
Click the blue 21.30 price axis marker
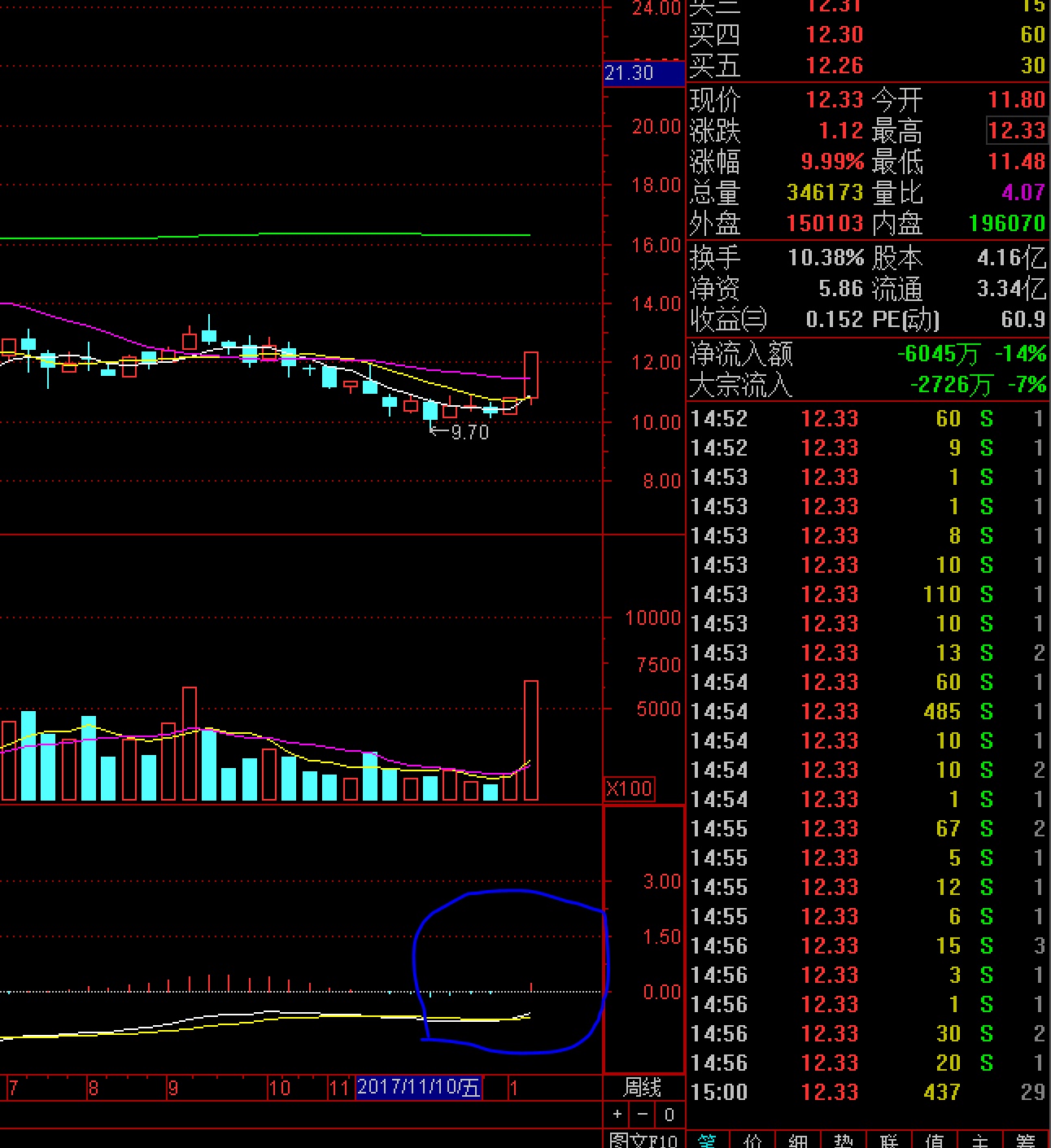(x=643, y=73)
